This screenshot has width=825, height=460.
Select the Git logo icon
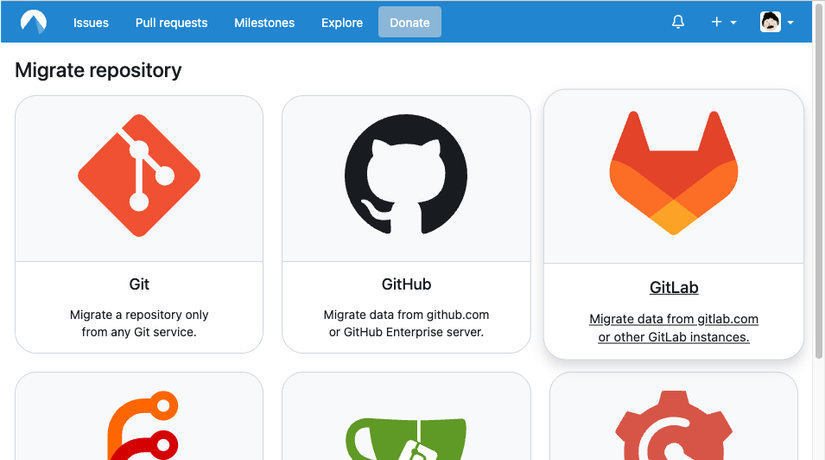[139, 175]
